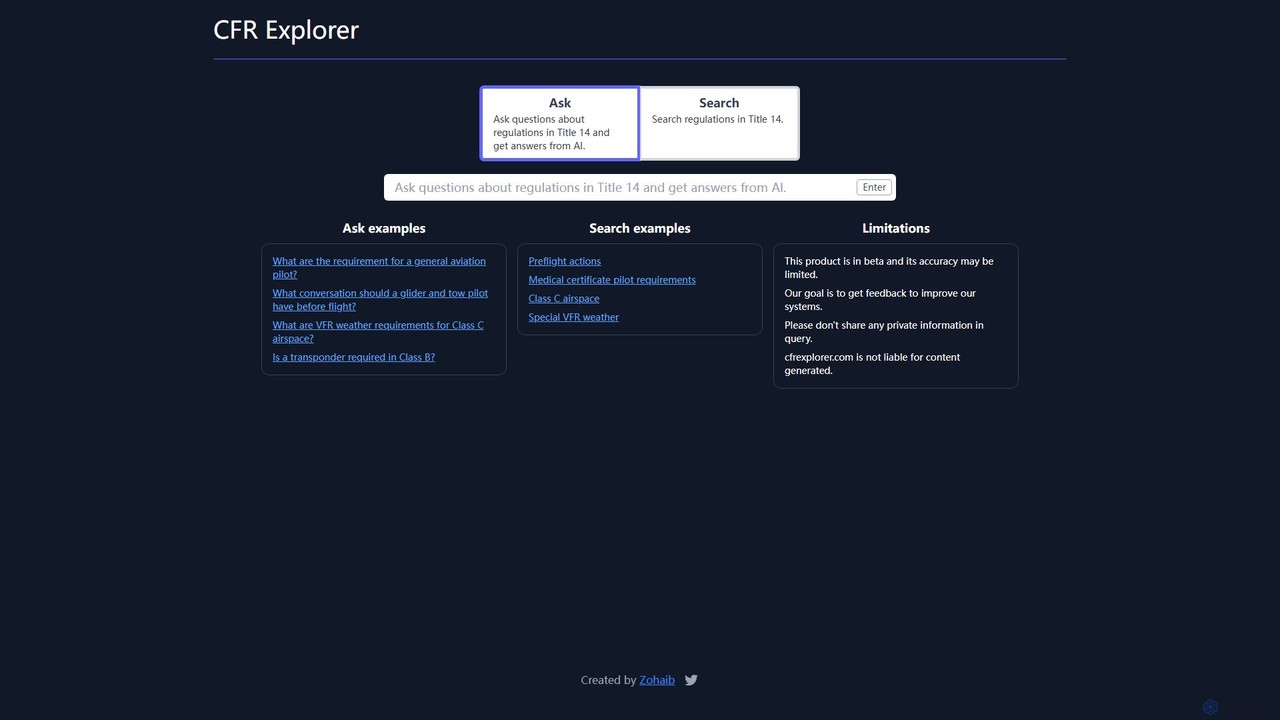Open 'requirement for a general aviation pilot' example
The image size is (1280, 720).
(379, 267)
